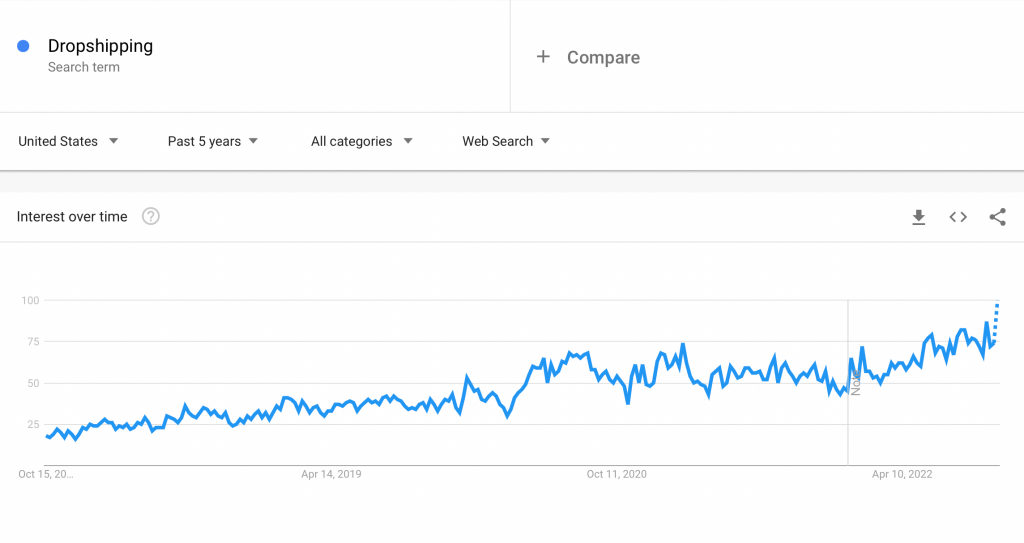This screenshot has height=543, width=1024.
Task: Open the United States region dropdown
Action: pos(68,141)
